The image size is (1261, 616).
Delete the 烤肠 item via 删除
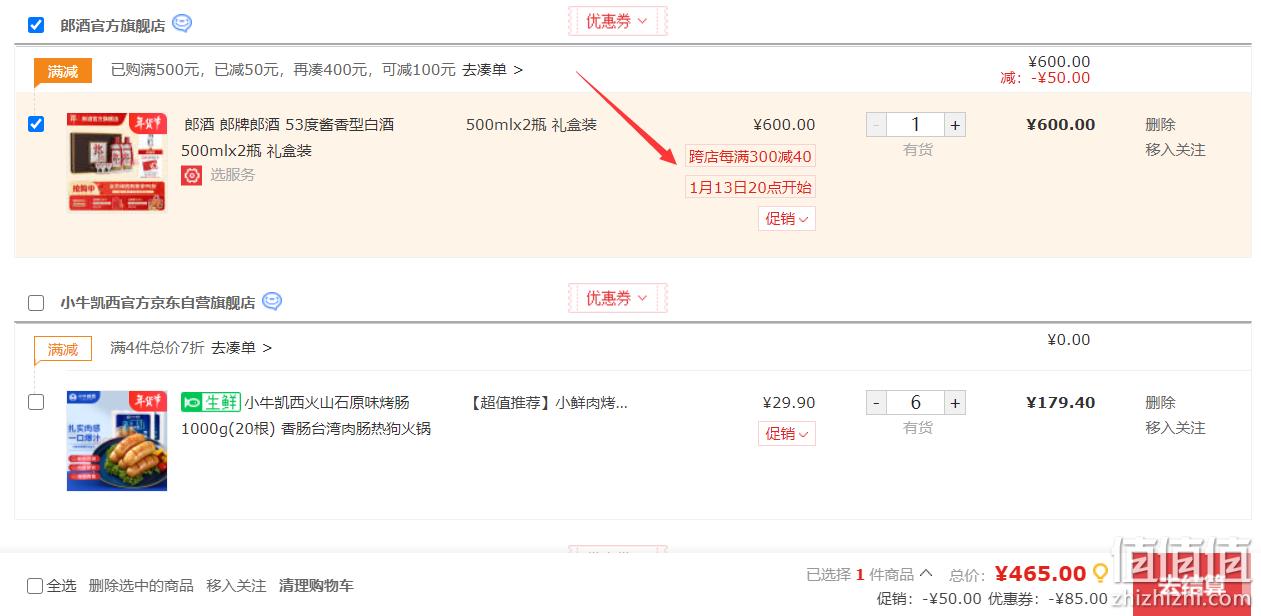click(1160, 402)
